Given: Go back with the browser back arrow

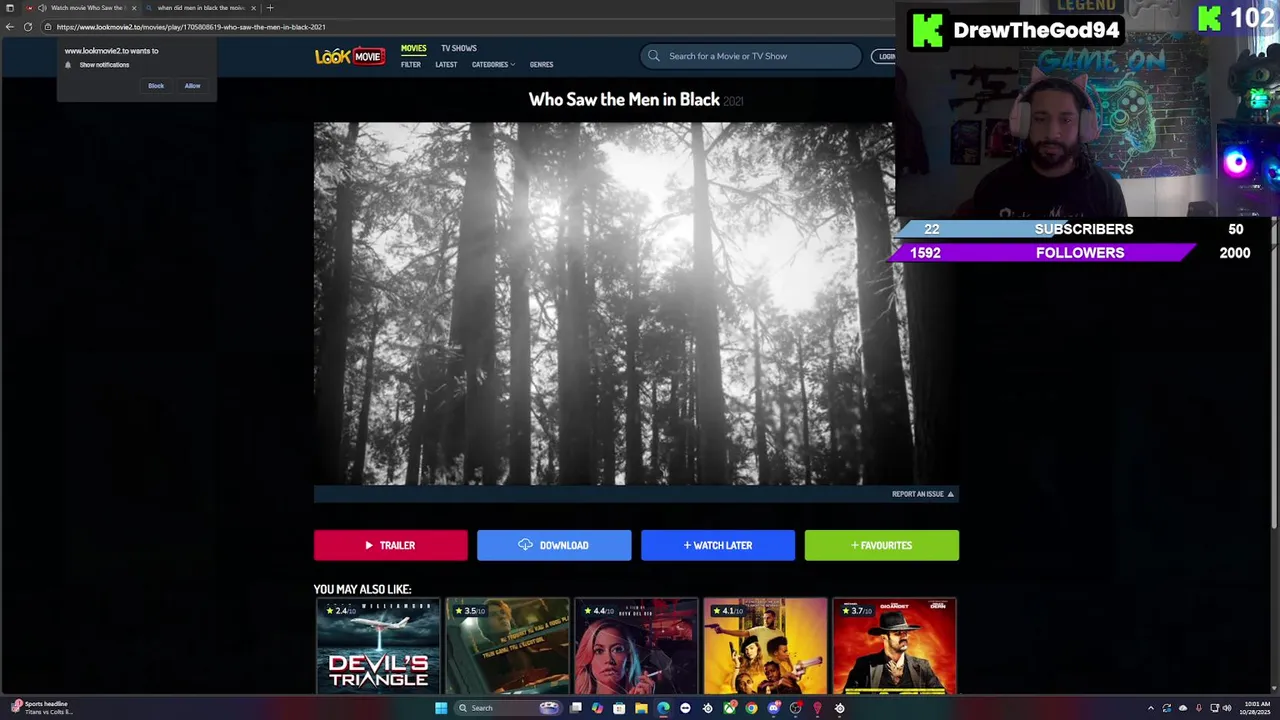Looking at the screenshot, I should point(10,27).
